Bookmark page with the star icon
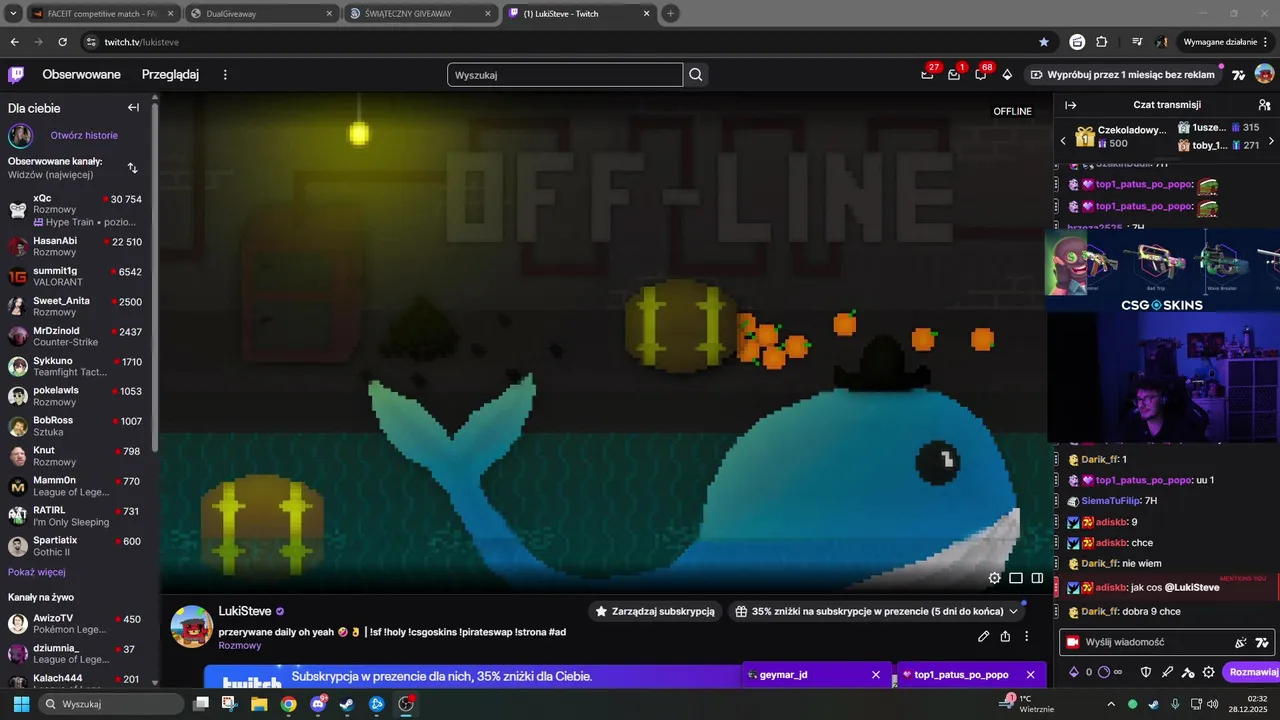 (x=1044, y=42)
